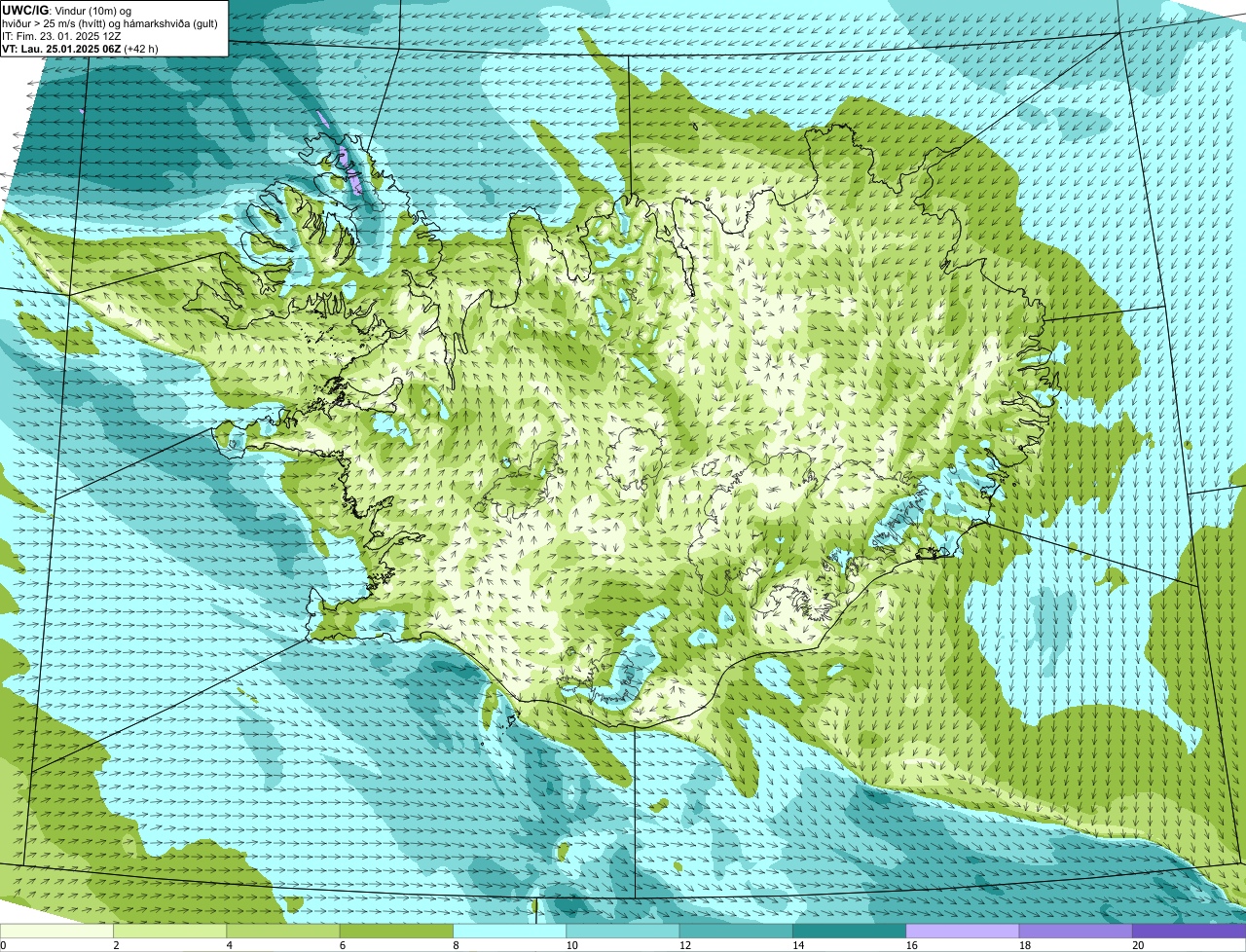Image resolution: width=1246 pixels, height=952 pixels.
Task: Click the line 'hviður > 25 m/s (hvítt) og hámarkshviða (gult)'
Action: point(110,23)
